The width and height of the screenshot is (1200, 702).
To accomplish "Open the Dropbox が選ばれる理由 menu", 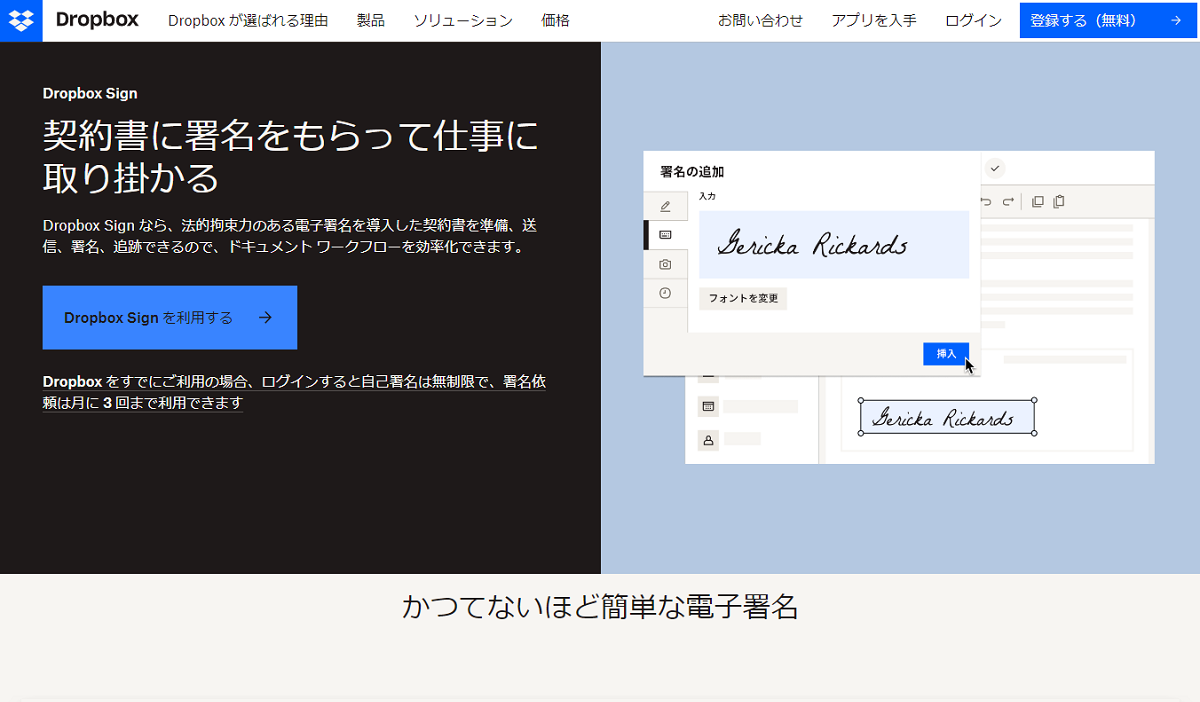I will [248, 20].
